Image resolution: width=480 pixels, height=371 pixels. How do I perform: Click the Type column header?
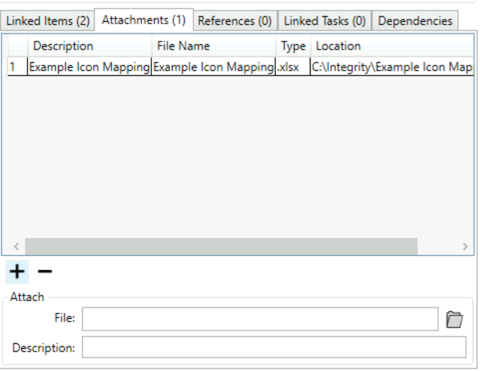[x=293, y=46]
